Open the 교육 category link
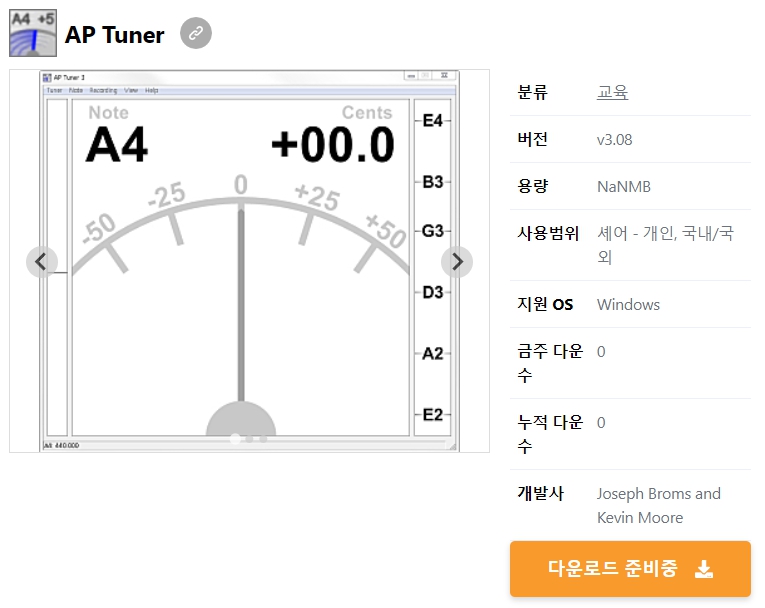Screen dimensions: 765x608 [612, 92]
